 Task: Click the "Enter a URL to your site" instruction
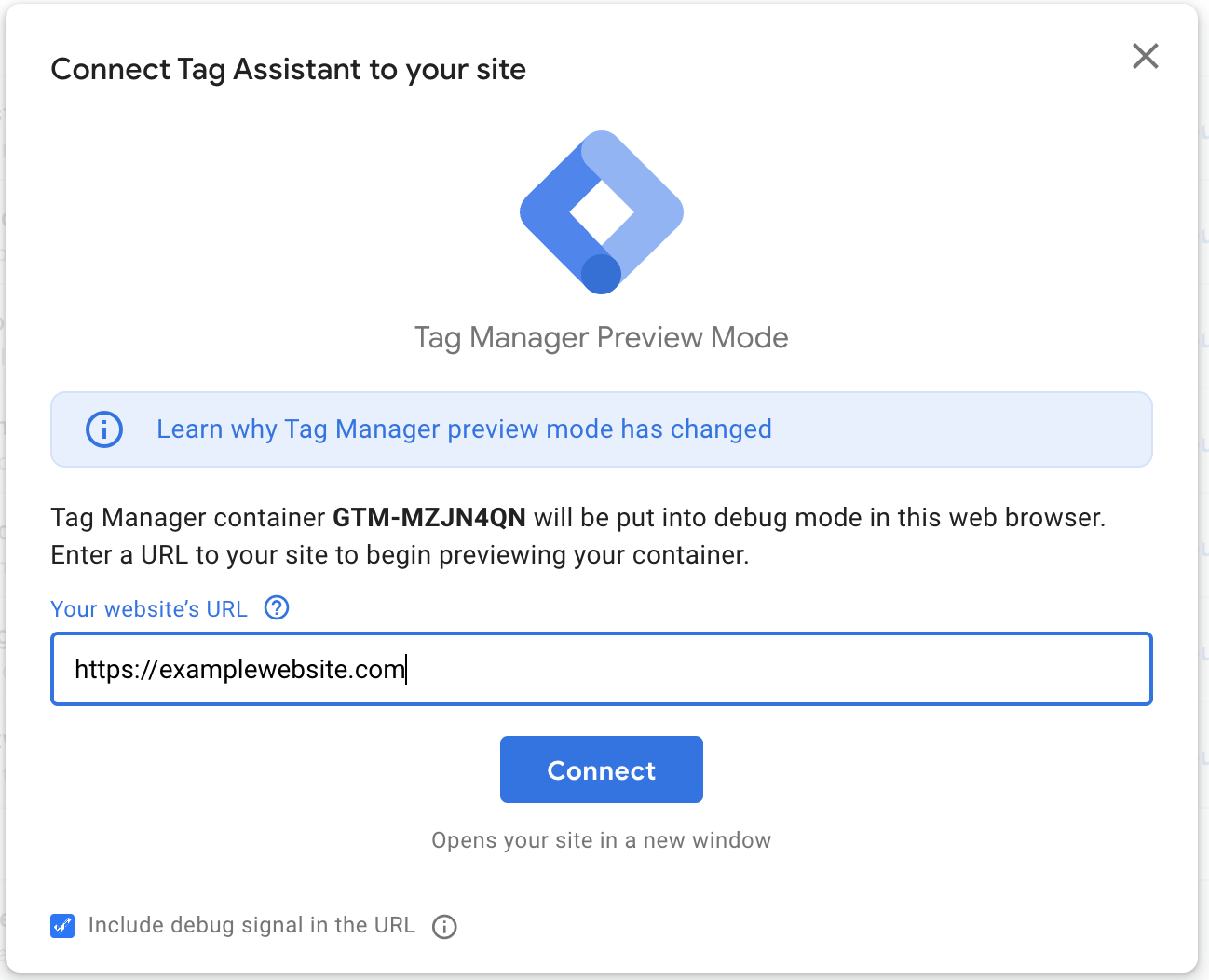coord(400,555)
